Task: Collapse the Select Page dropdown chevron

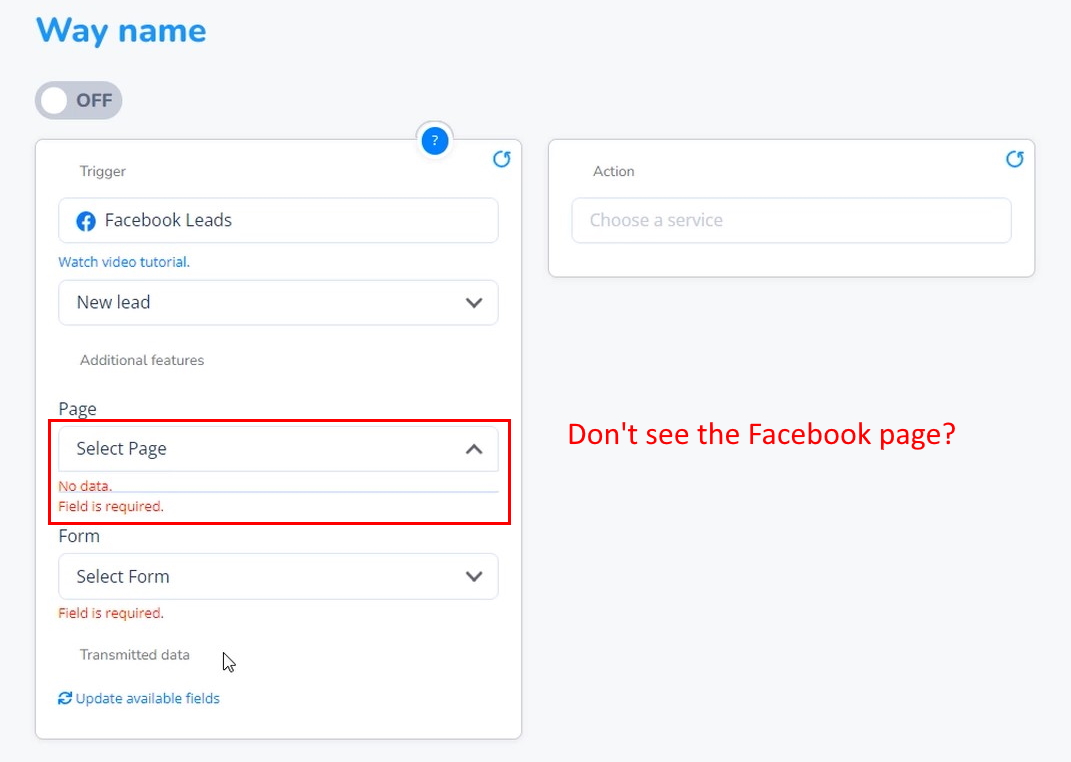Action: point(473,449)
